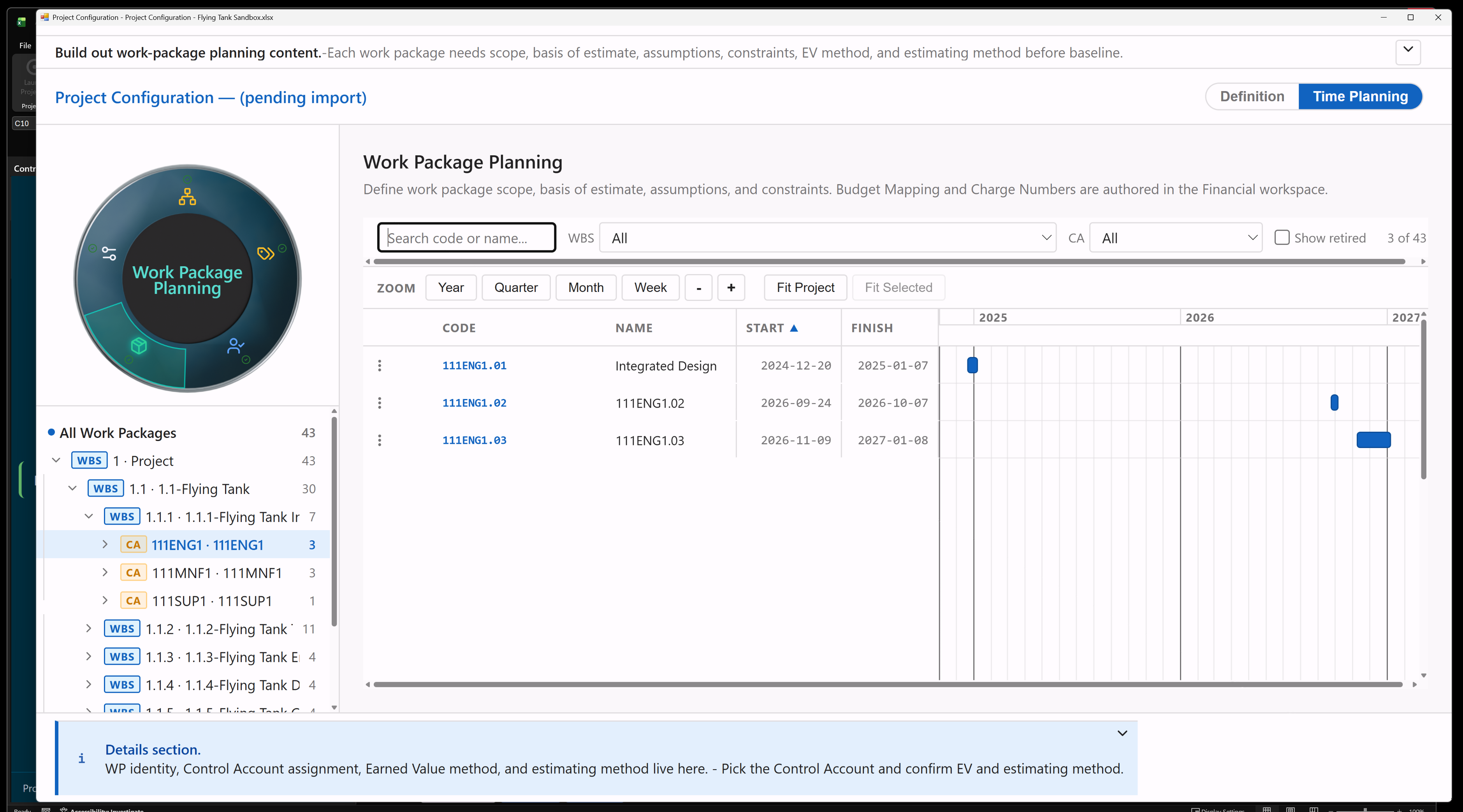This screenshot has height=812, width=1463.
Task: Switch to the Definition tab
Action: pos(1252,97)
